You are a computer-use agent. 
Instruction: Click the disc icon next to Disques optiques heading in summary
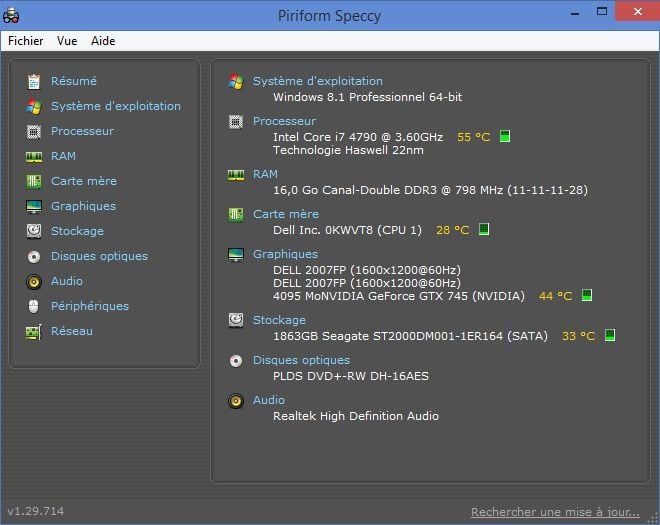click(x=236, y=361)
